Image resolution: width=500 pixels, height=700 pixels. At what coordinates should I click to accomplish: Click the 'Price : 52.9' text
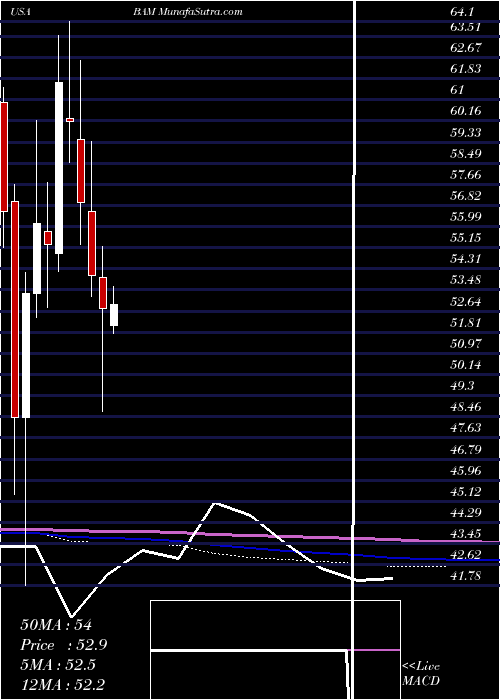[x=64, y=645]
